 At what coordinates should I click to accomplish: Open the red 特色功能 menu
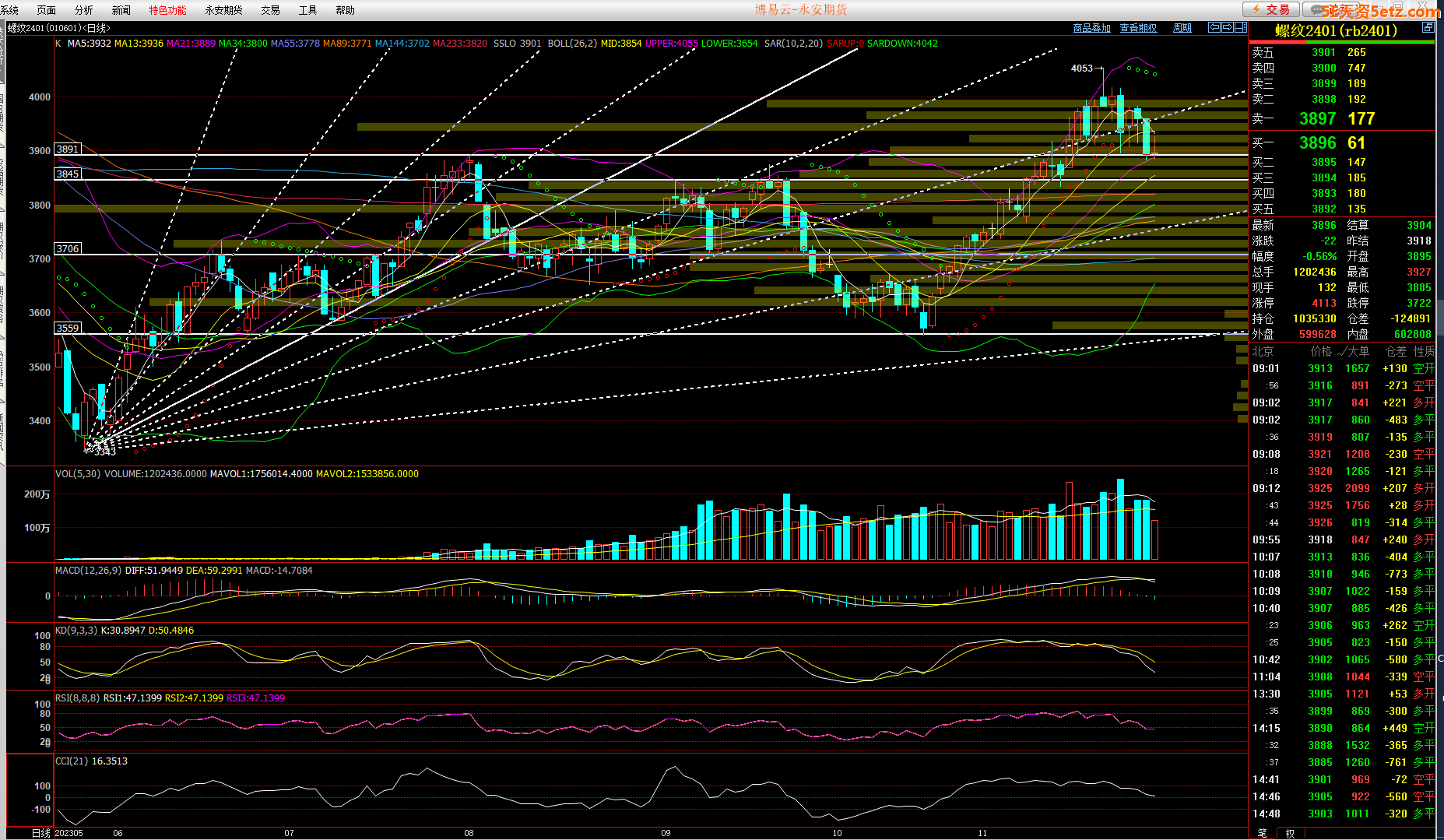tap(168, 10)
